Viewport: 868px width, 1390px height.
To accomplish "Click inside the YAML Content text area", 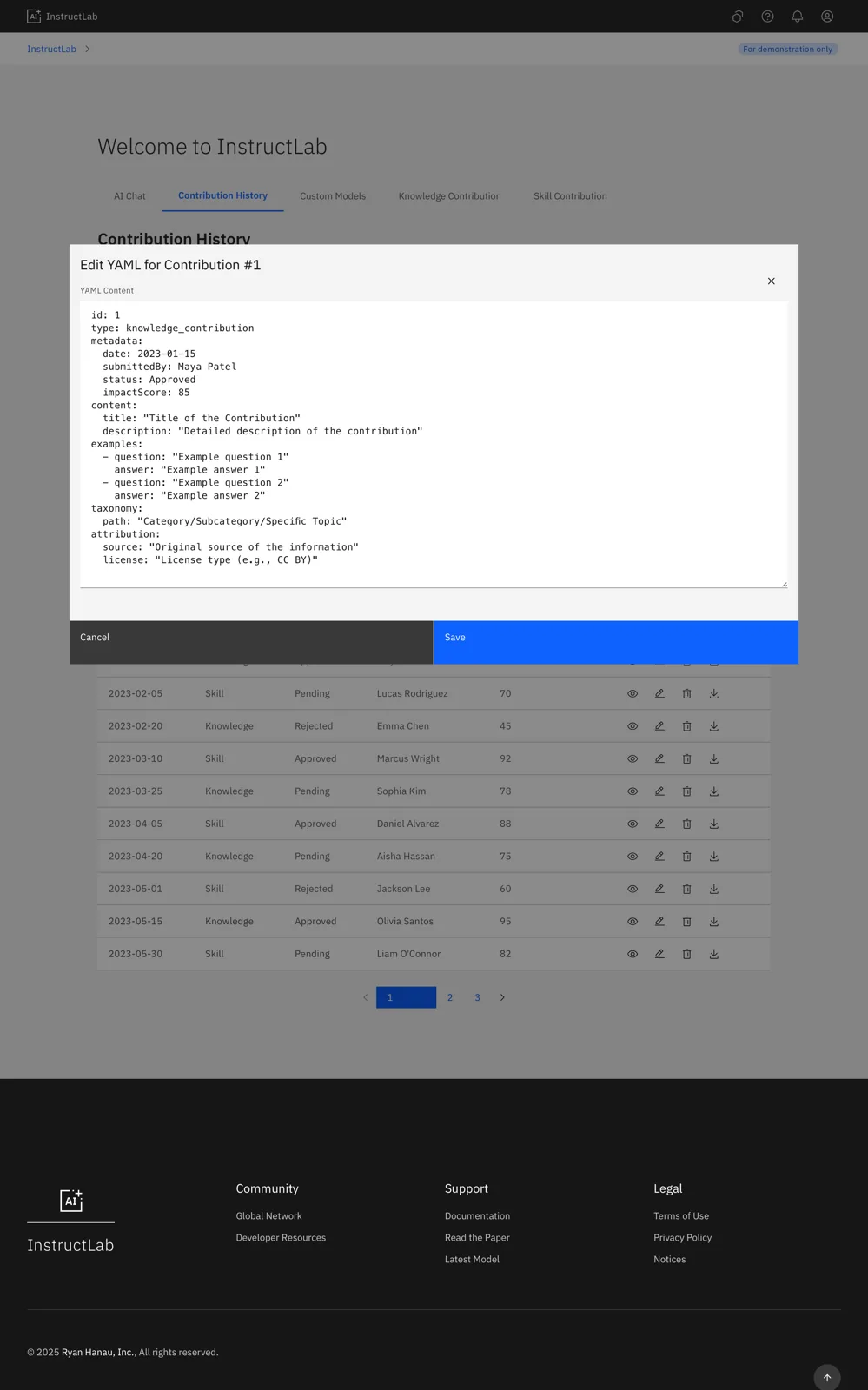I will click(434, 445).
